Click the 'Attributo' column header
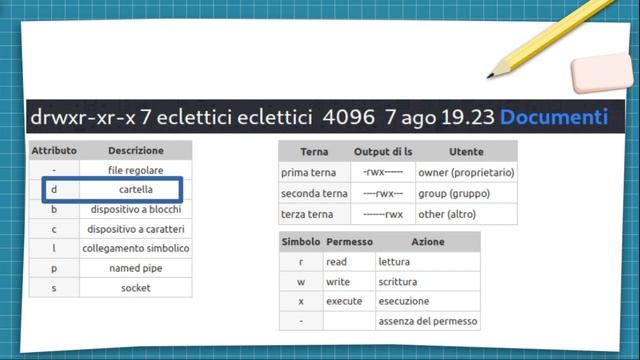Screen dimensions: 640x360 (54, 151)
